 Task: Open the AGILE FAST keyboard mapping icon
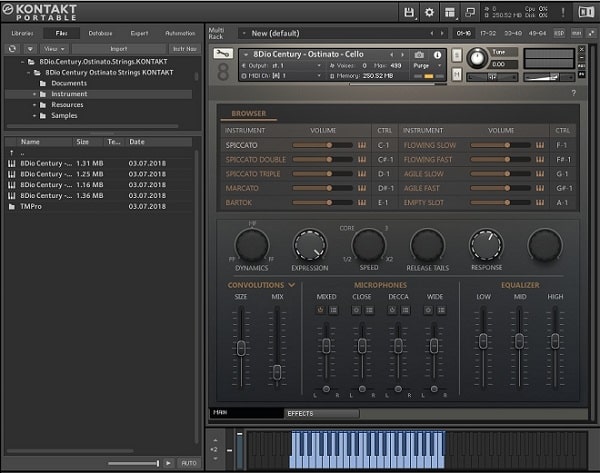pos(540,188)
